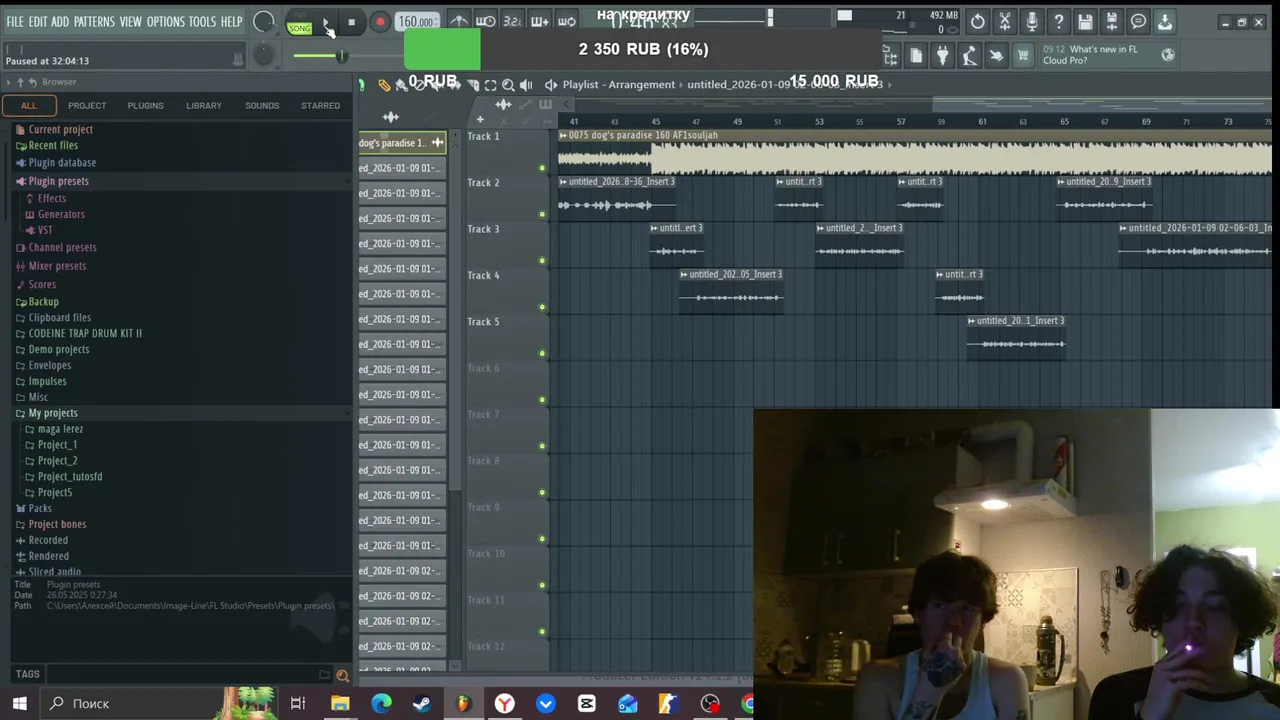Click the playlist playback speaker tool
The height and width of the screenshot is (720, 1280).
526,85
